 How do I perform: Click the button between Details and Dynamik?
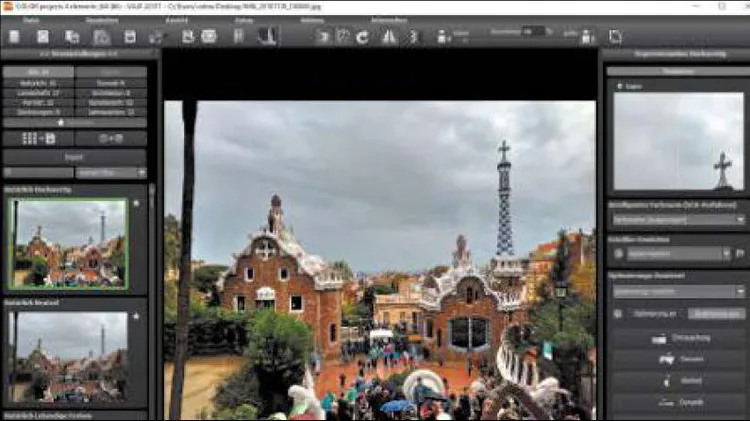pos(678,381)
